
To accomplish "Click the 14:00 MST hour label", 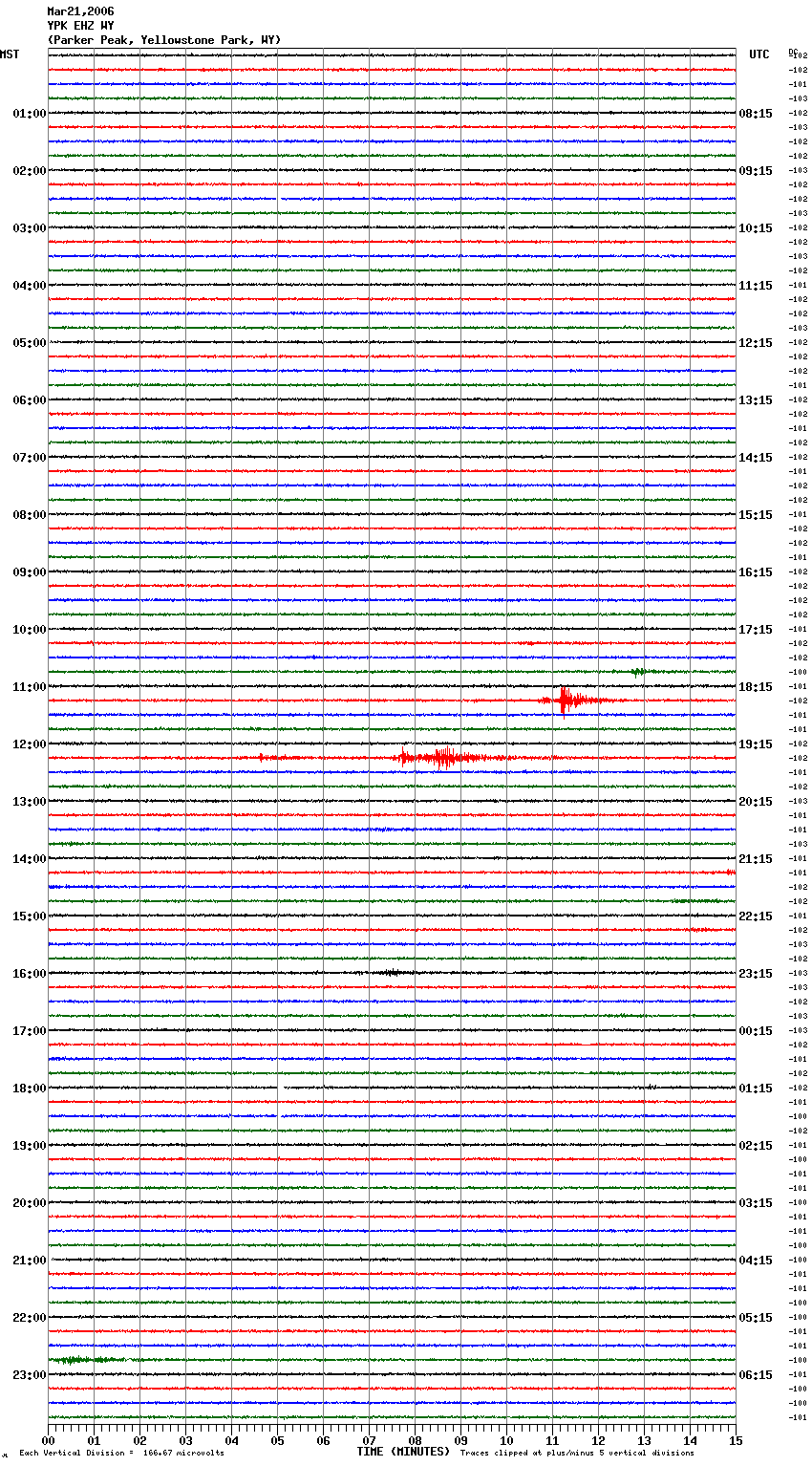I will point(30,859).
